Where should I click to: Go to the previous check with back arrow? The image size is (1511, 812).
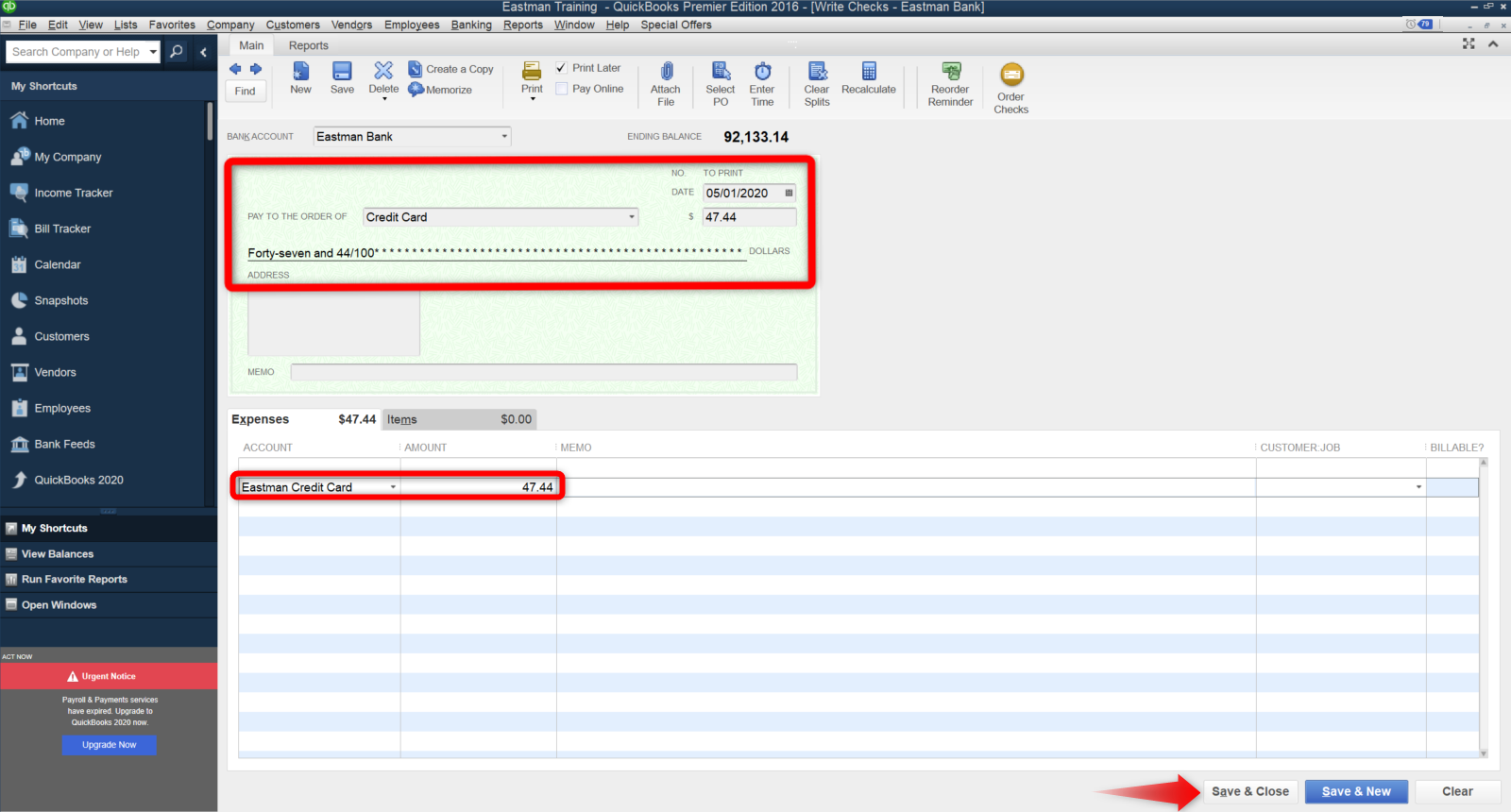pos(235,69)
